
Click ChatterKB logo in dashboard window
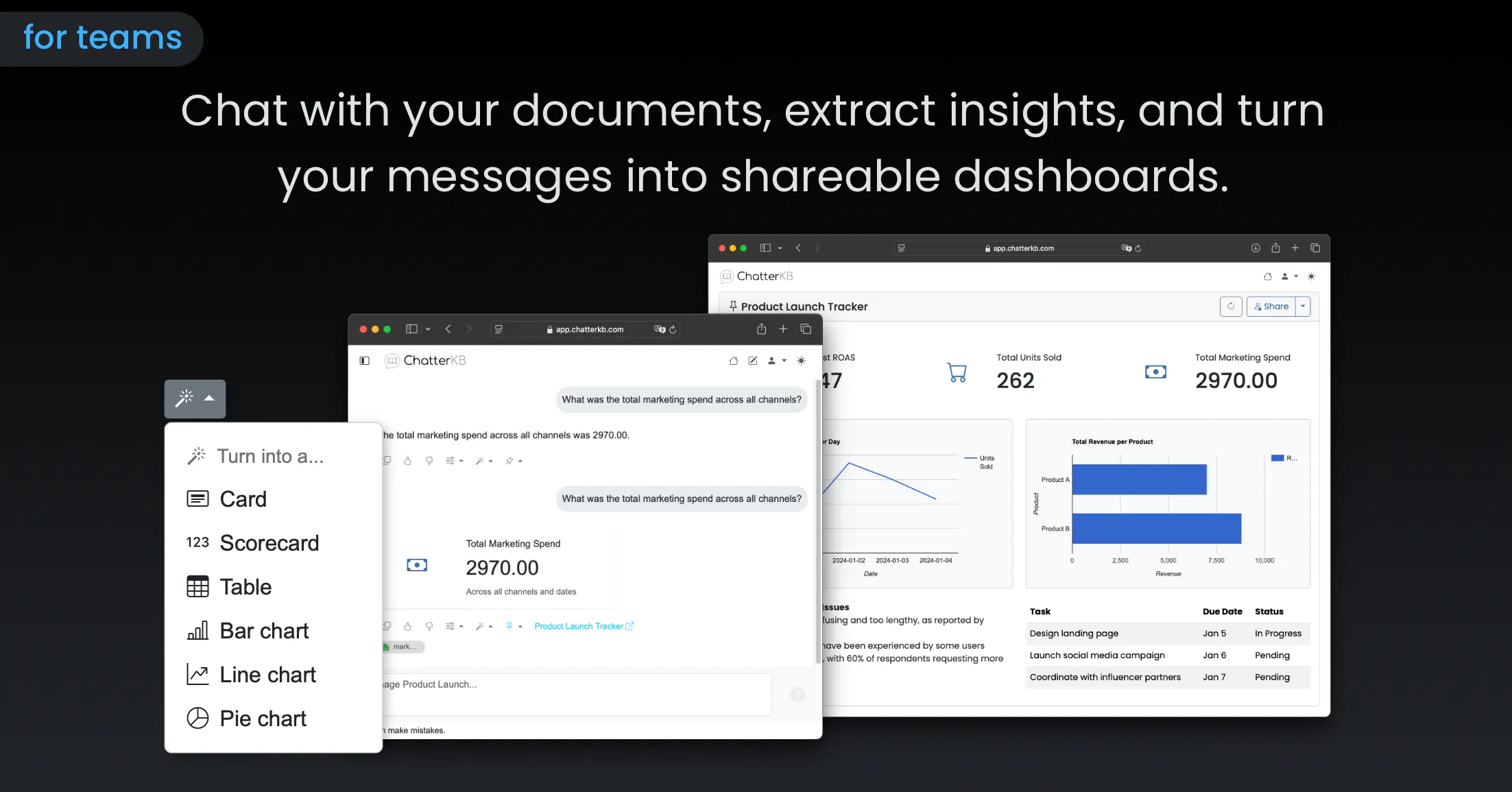tap(757, 276)
